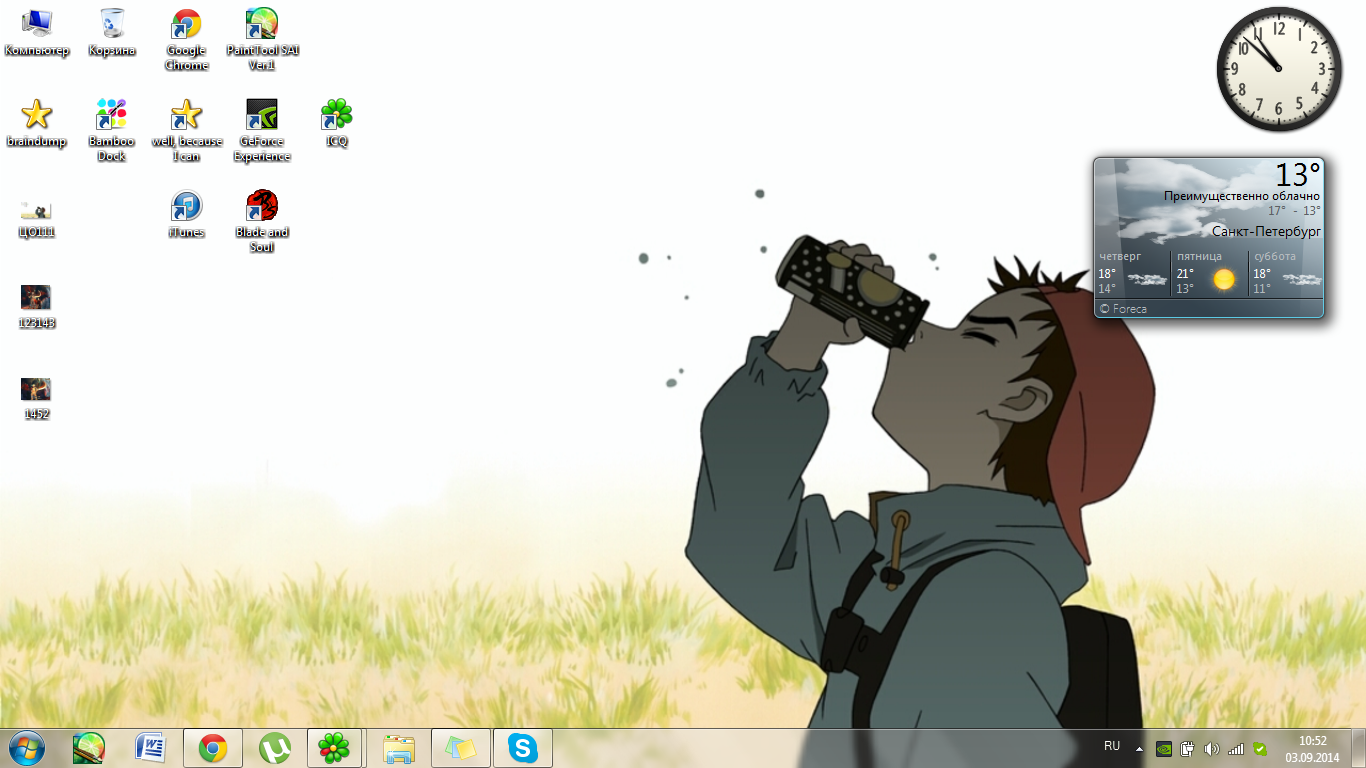Select the ICQ desktop shortcut
This screenshot has height=768, width=1366.
337,123
